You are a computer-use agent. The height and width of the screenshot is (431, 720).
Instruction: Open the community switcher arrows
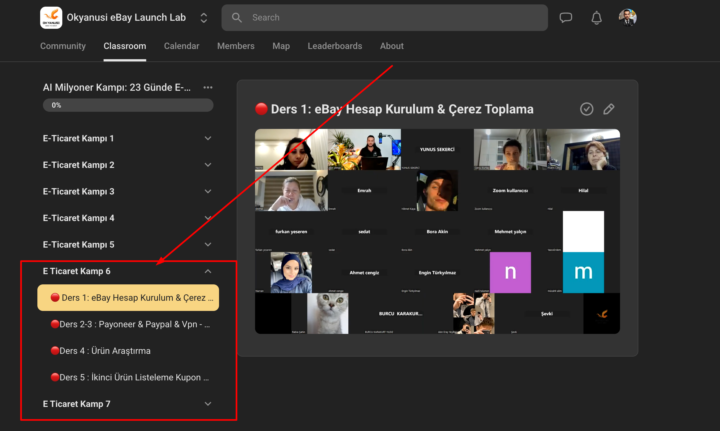tap(204, 17)
